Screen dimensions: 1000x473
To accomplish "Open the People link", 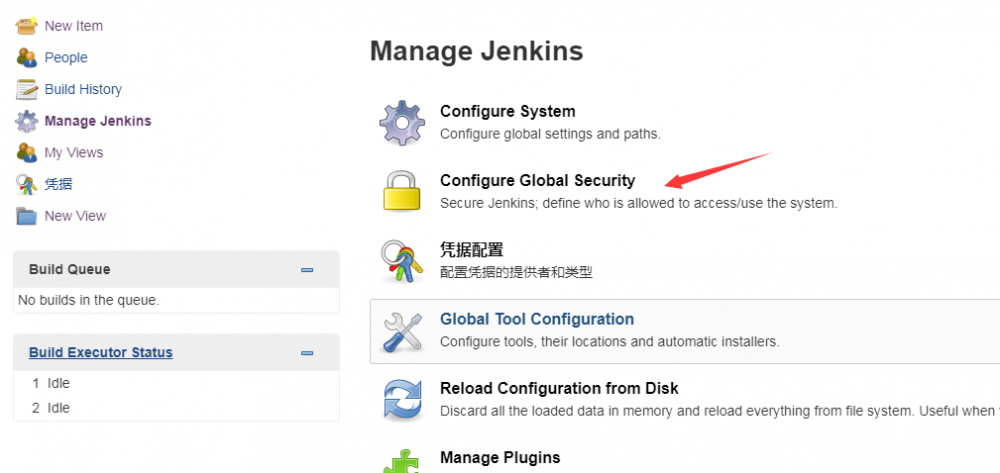I will point(66,57).
